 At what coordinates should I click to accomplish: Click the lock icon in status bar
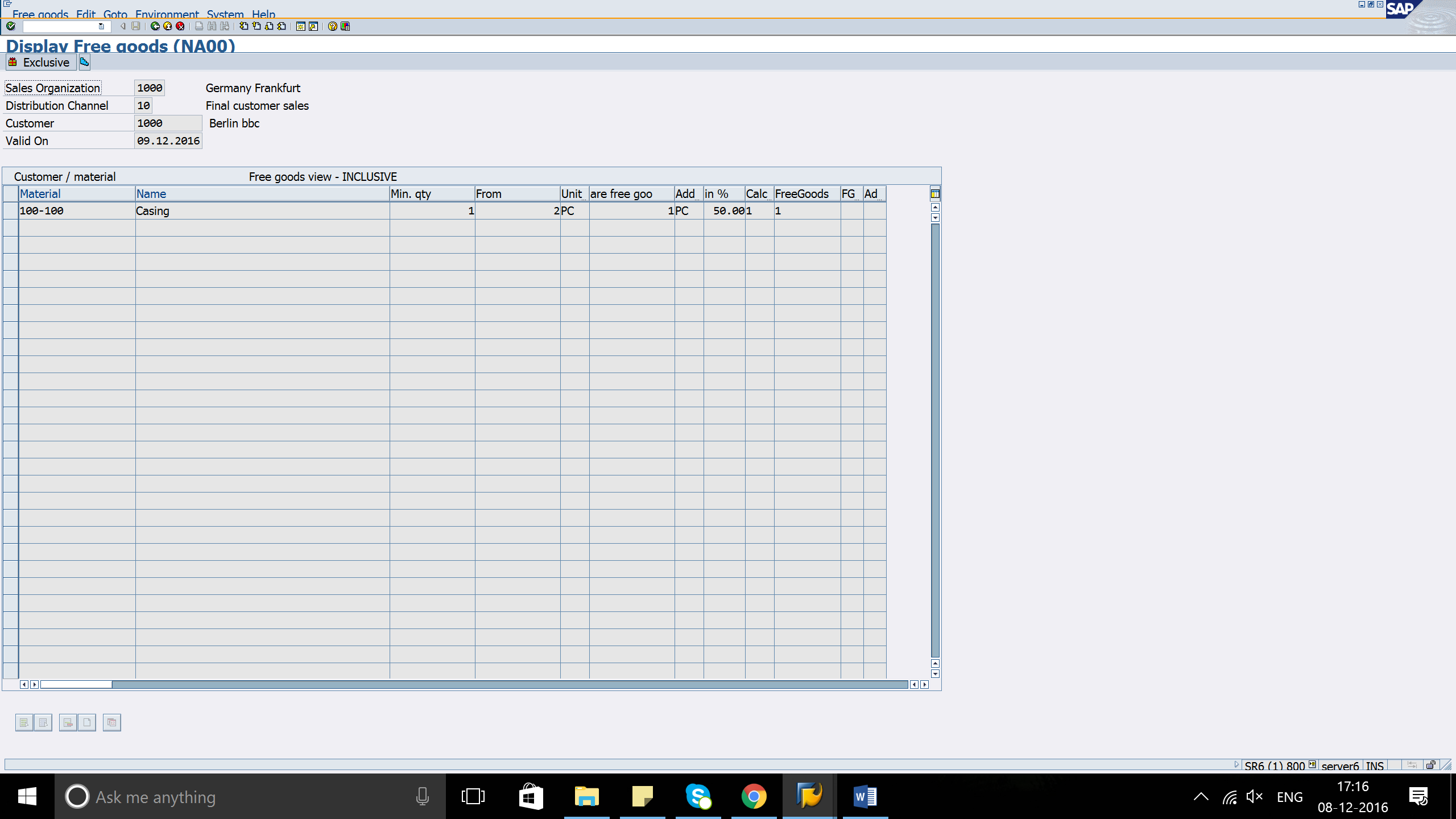click(x=1430, y=765)
